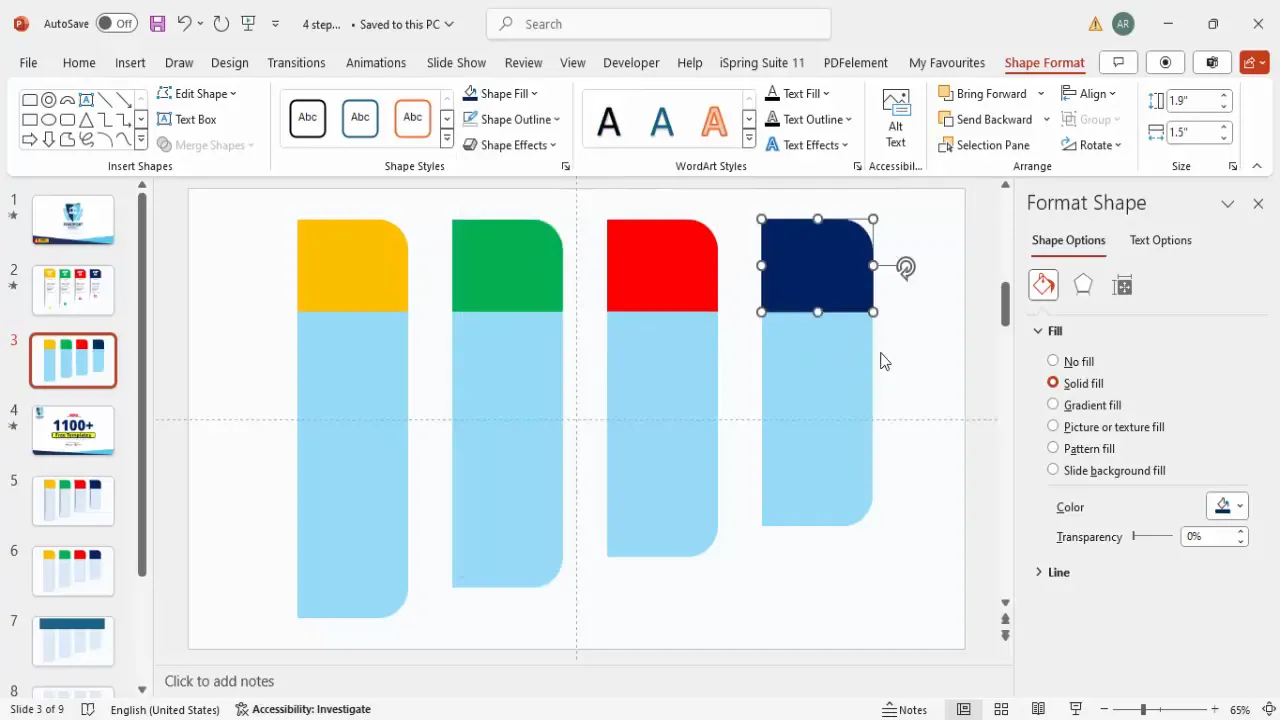Open the Comments pane button
1280x720 pixels.
click(x=1118, y=62)
